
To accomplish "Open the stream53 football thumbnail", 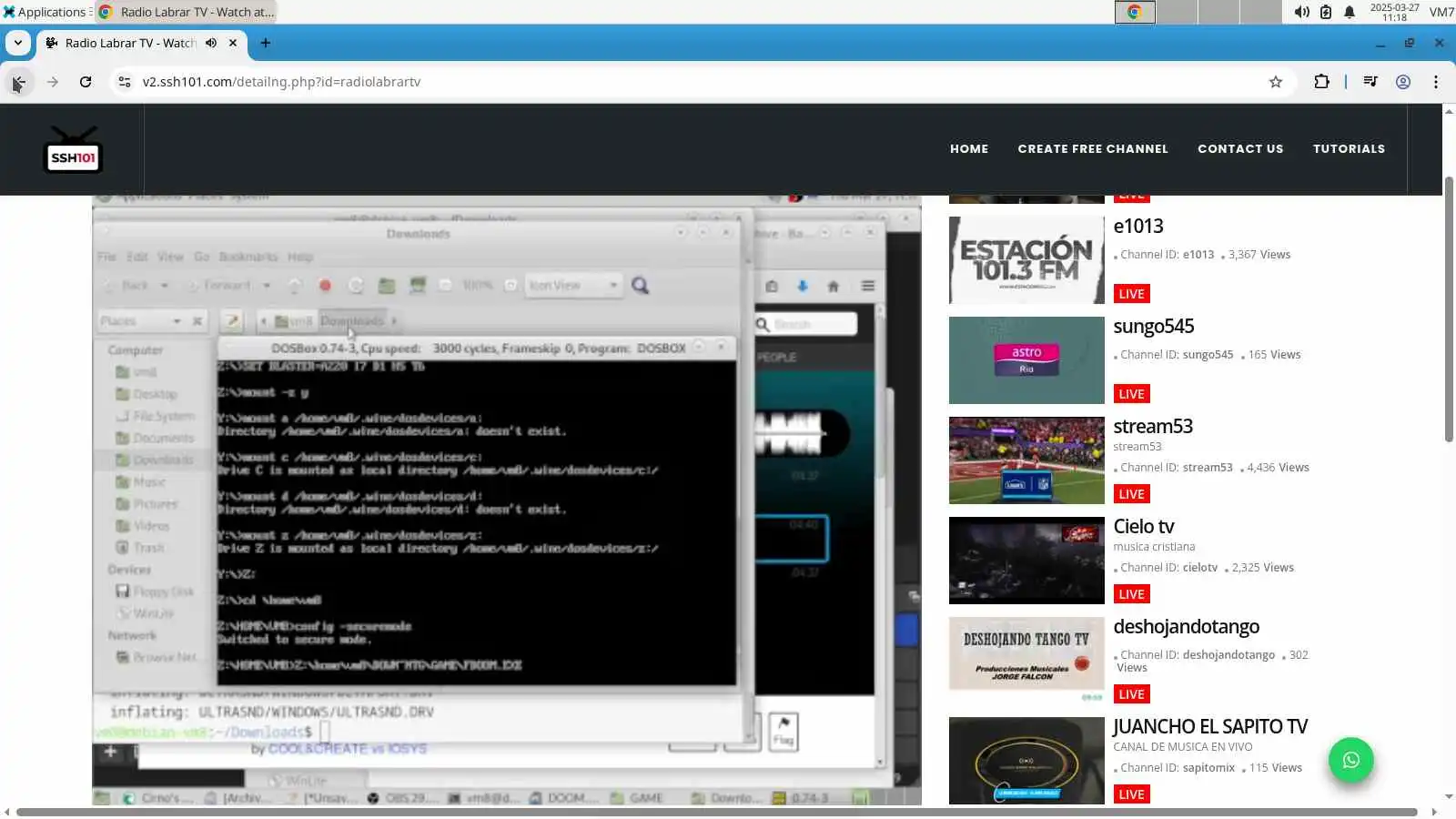I will [x=1026, y=460].
